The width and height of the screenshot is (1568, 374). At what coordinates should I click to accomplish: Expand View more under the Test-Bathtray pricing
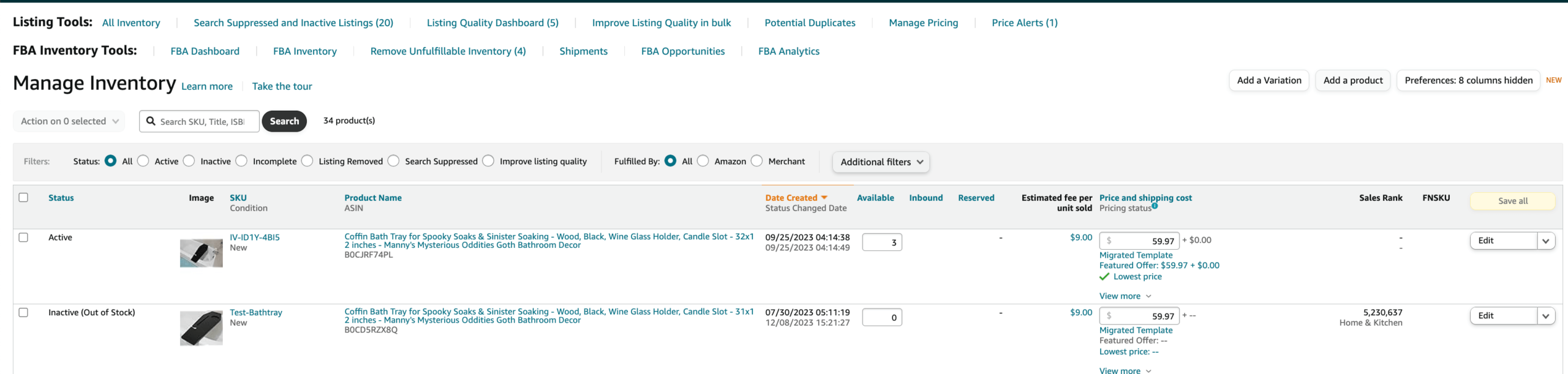click(x=1125, y=370)
